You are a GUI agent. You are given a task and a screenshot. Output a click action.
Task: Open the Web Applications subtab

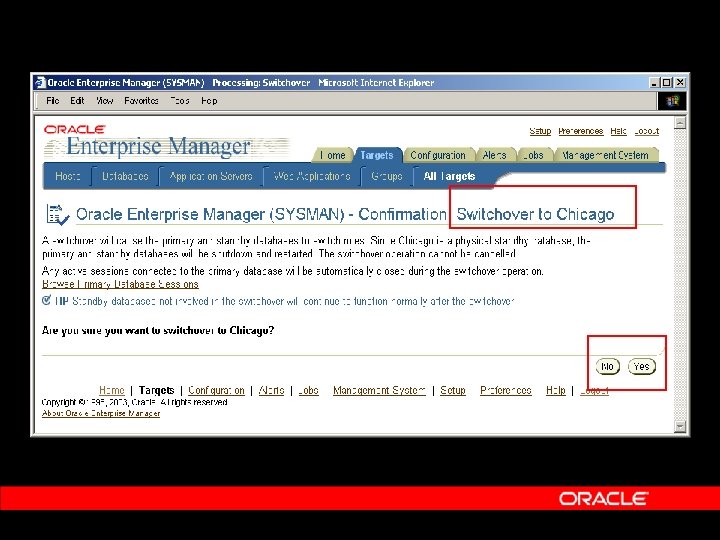tap(312, 176)
